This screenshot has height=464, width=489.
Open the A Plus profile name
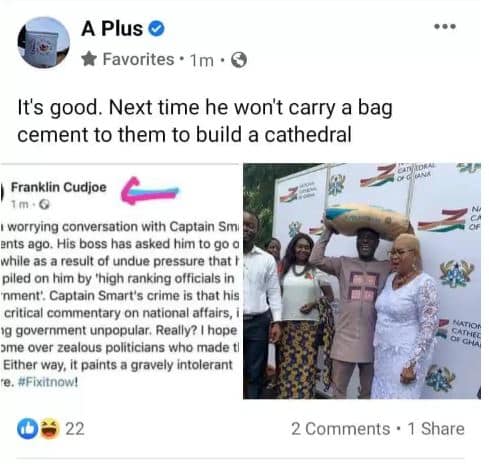[112, 29]
